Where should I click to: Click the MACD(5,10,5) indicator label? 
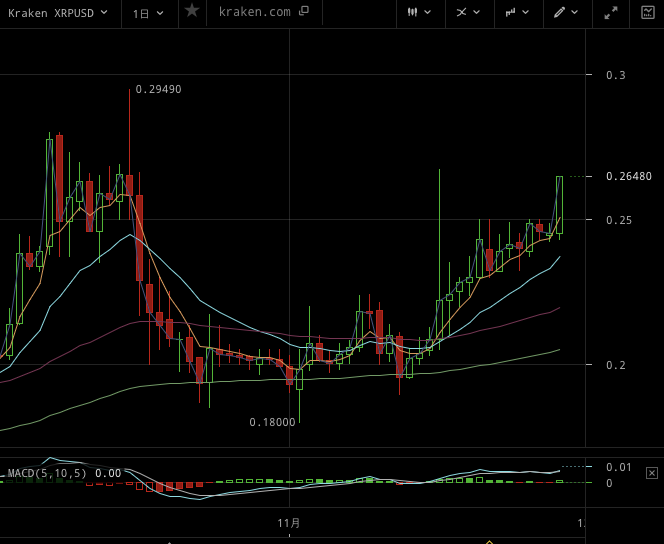[47, 473]
